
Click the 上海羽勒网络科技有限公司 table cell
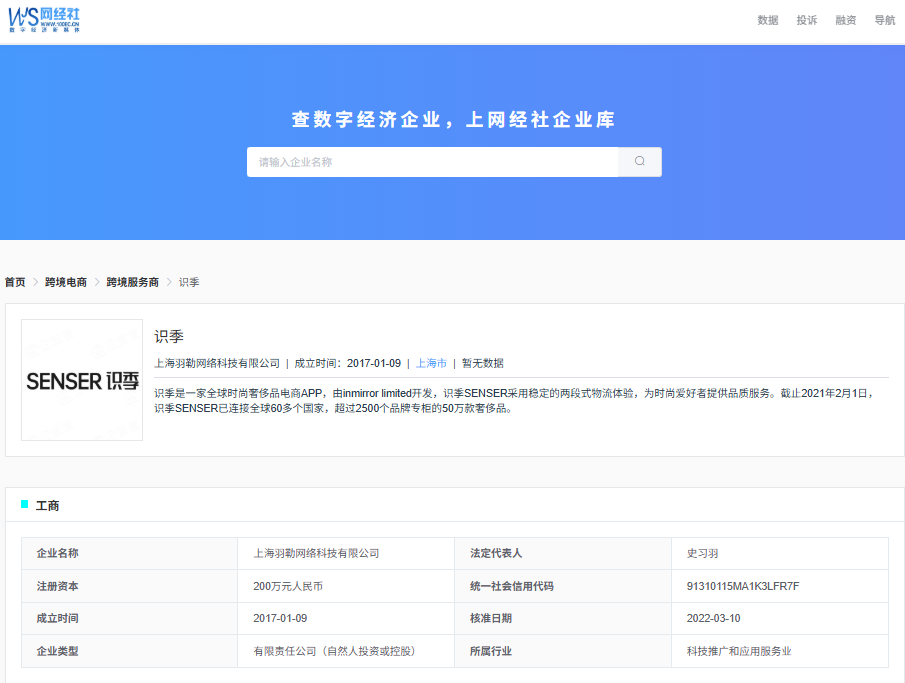346,553
